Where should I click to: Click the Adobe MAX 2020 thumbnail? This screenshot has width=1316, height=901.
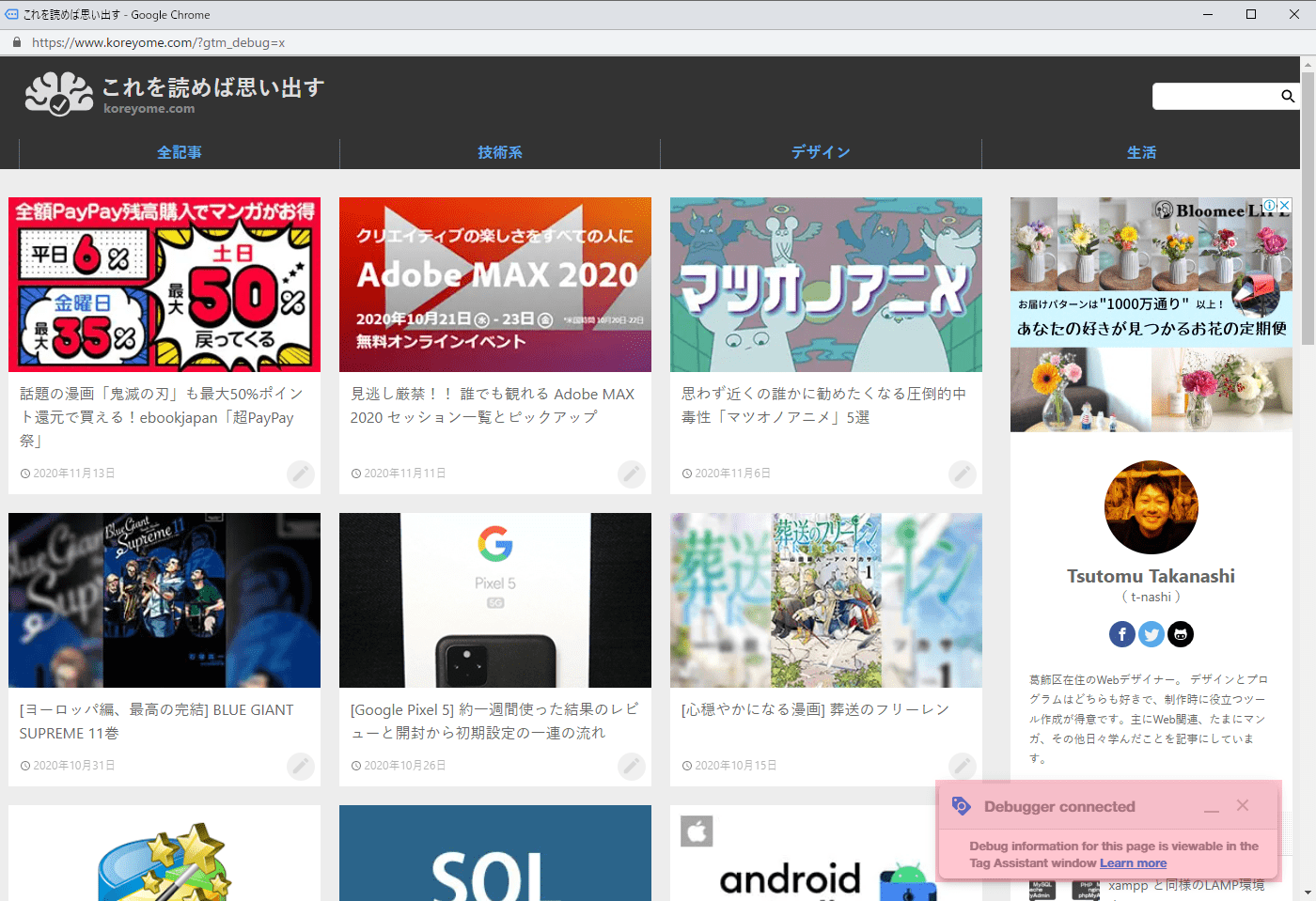pyautogui.click(x=495, y=285)
